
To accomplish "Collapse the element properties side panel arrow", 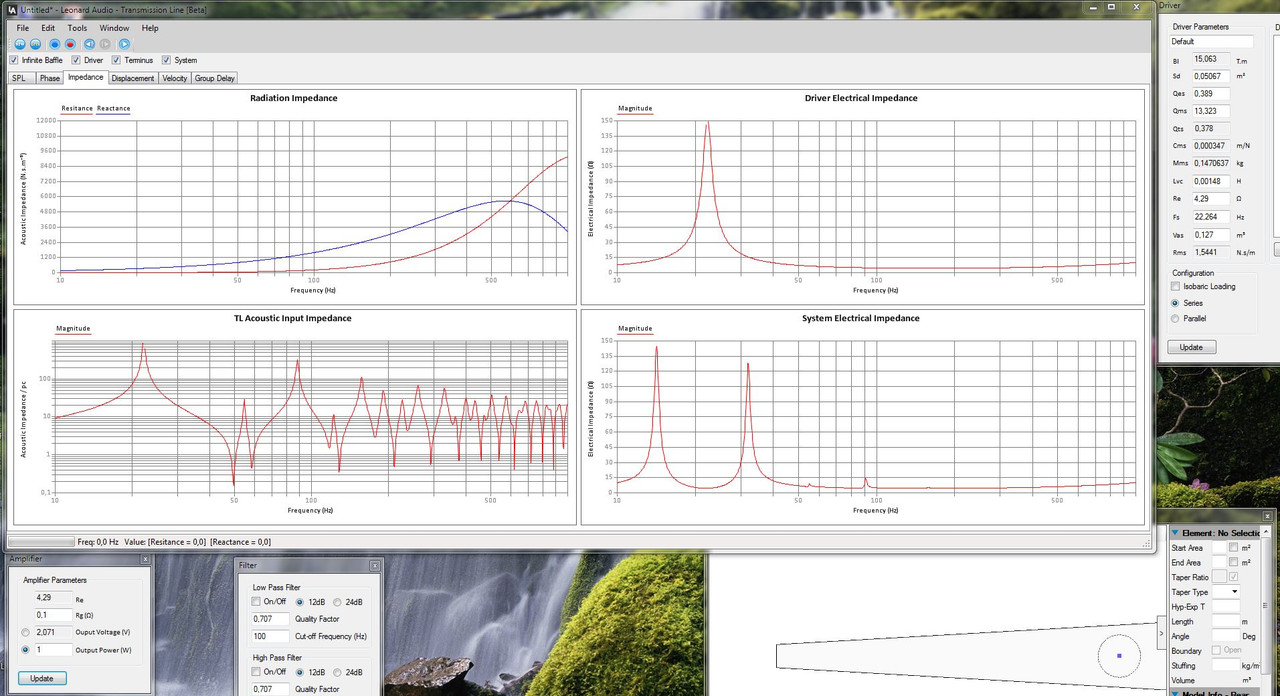I will [1161, 632].
